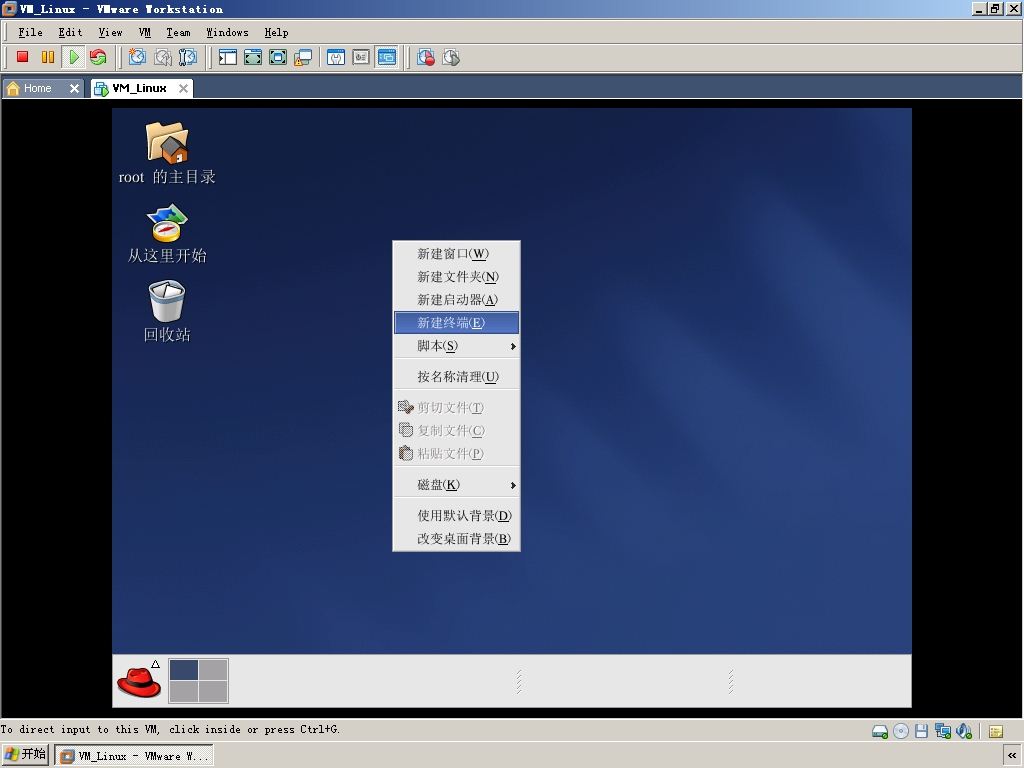Switch to Quick Switch mode icon

coord(253,57)
